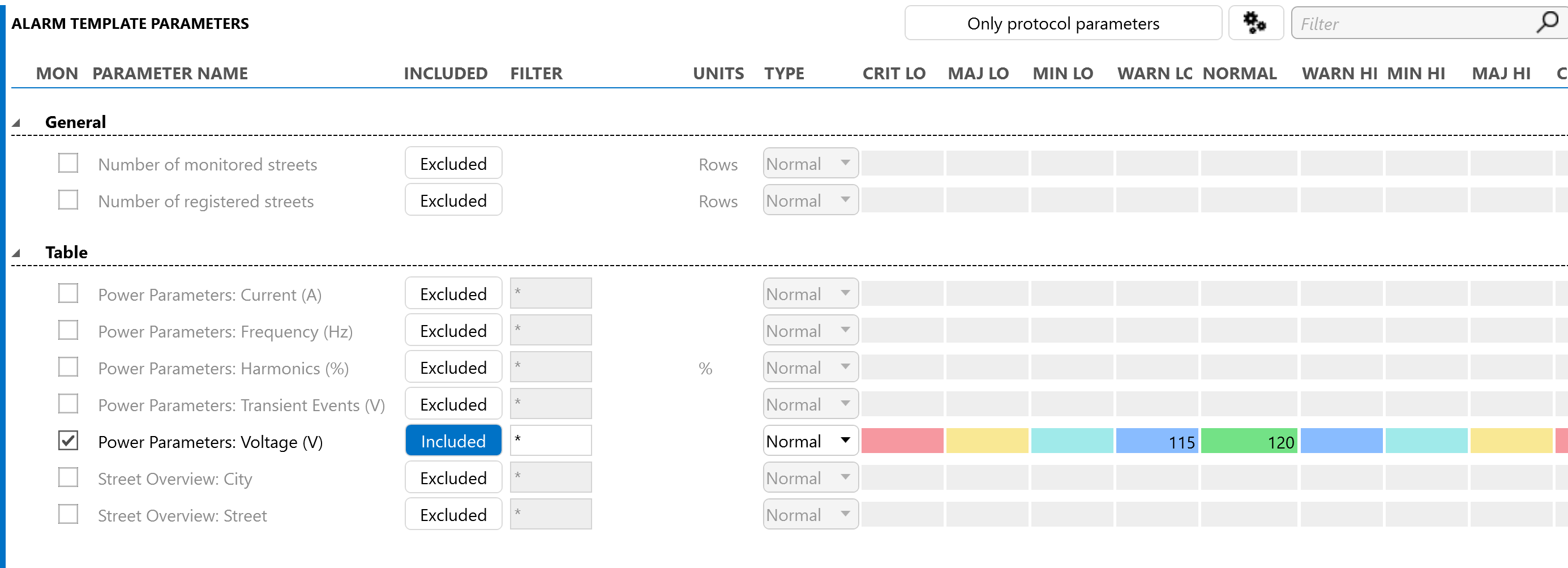Select Power Parameters: Harmonics (%) label
The width and height of the screenshot is (1568, 568).
click(224, 368)
